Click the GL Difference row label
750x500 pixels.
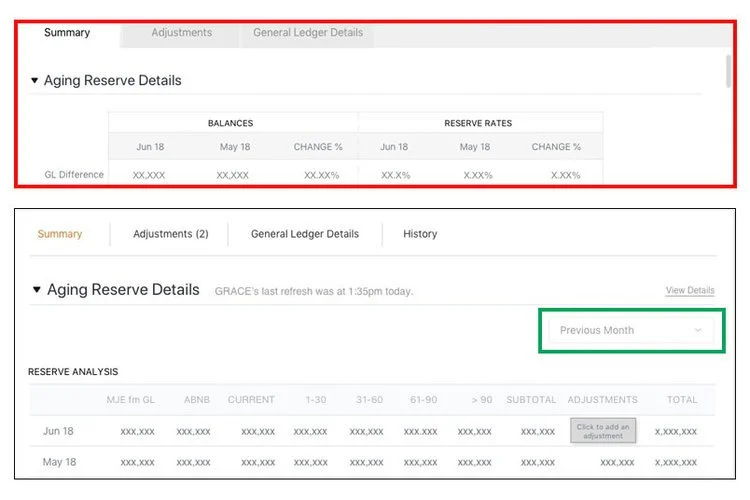click(74, 175)
